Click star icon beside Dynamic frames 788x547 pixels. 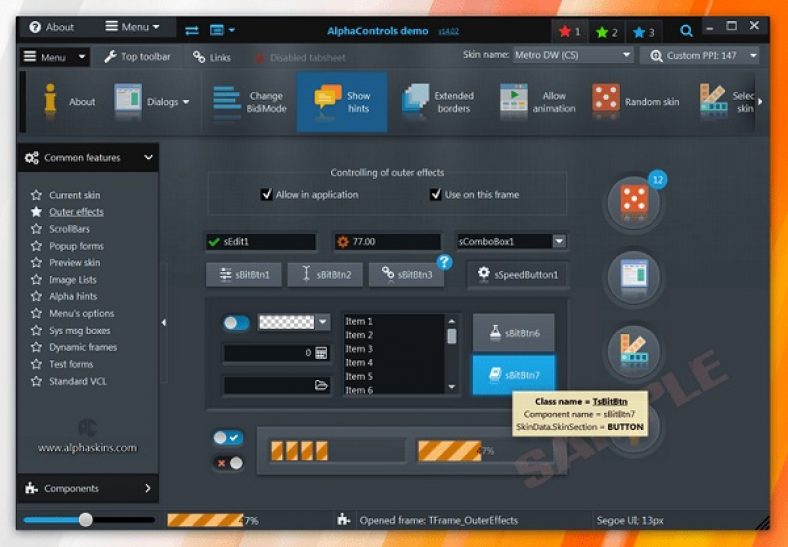tap(36, 347)
